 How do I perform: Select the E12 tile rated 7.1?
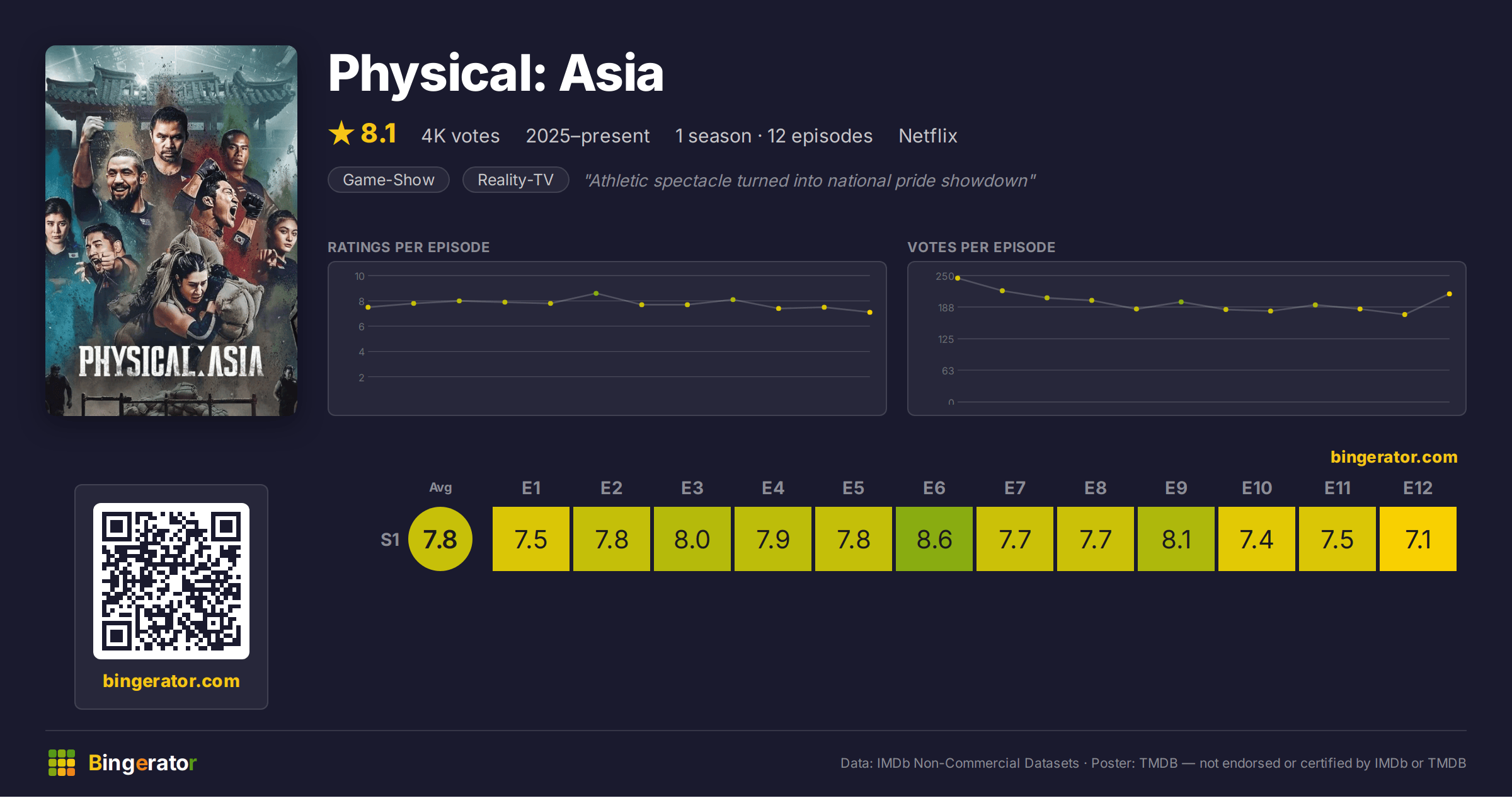point(1418,539)
